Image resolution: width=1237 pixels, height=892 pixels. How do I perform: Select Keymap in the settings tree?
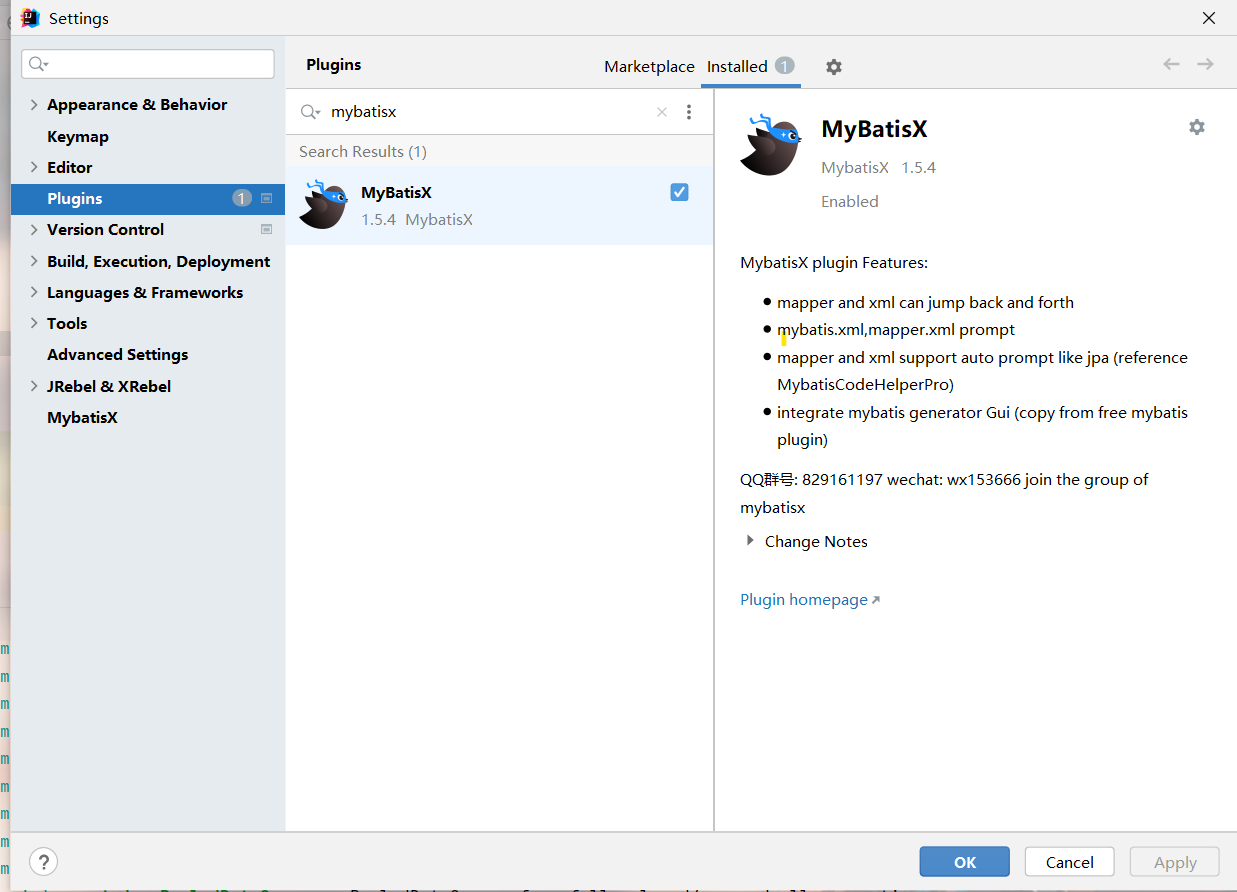[78, 136]
